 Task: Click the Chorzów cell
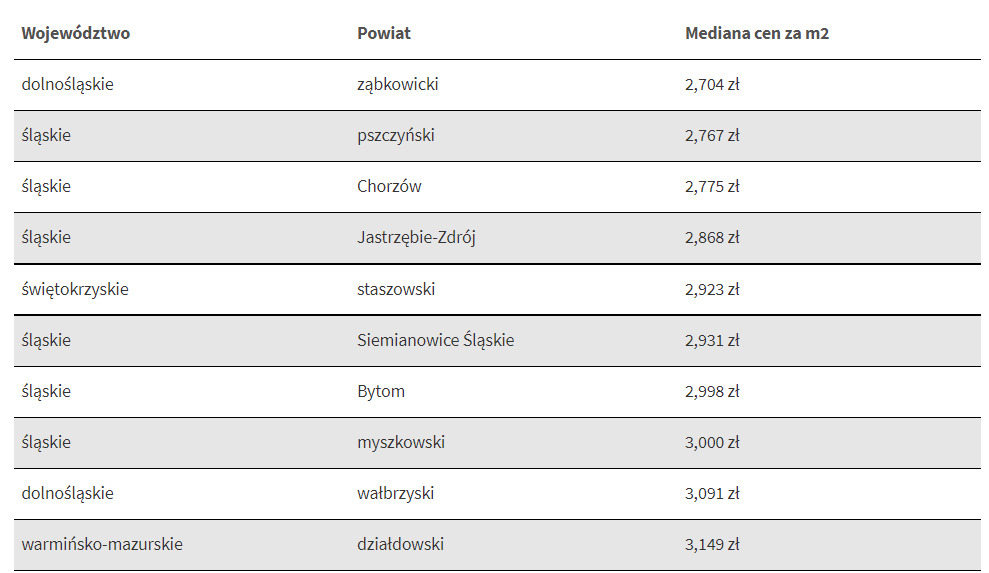click(389, 186)
